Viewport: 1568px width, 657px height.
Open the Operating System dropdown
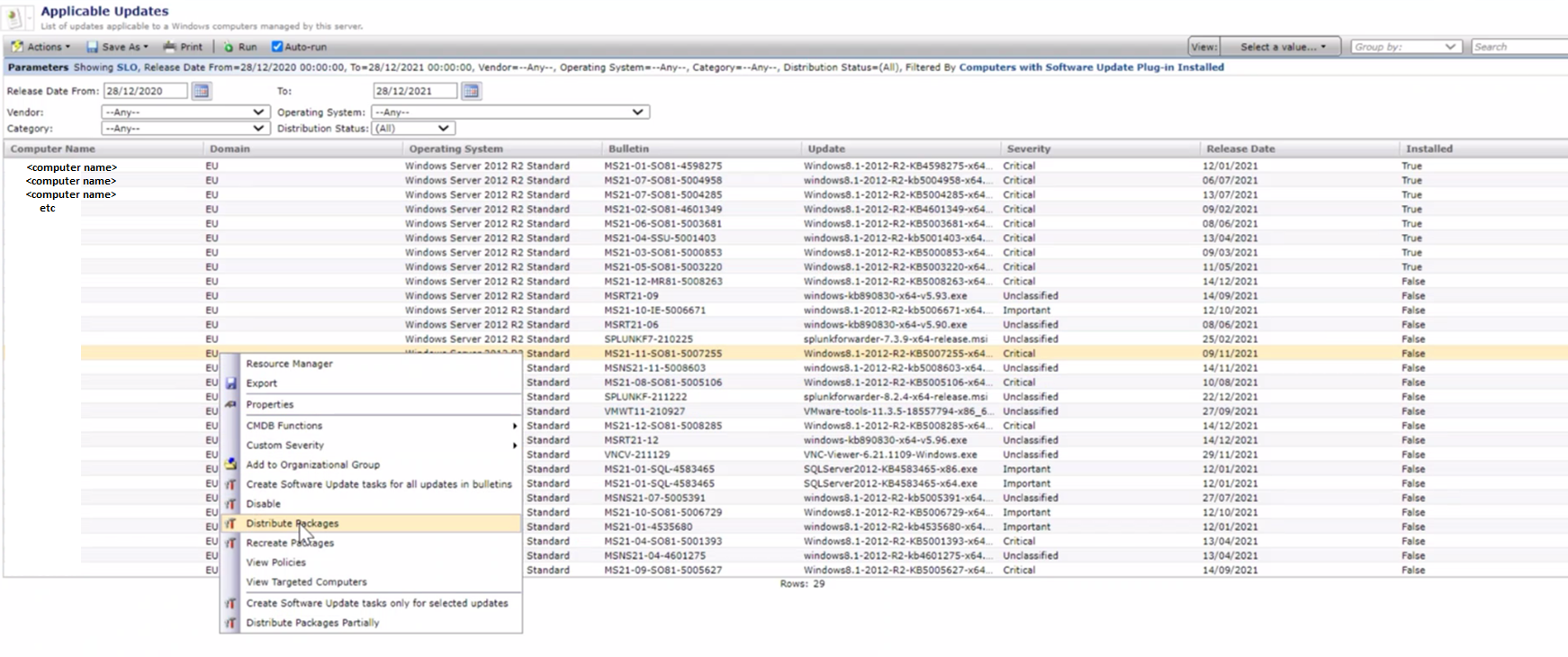tap(510, 112)
